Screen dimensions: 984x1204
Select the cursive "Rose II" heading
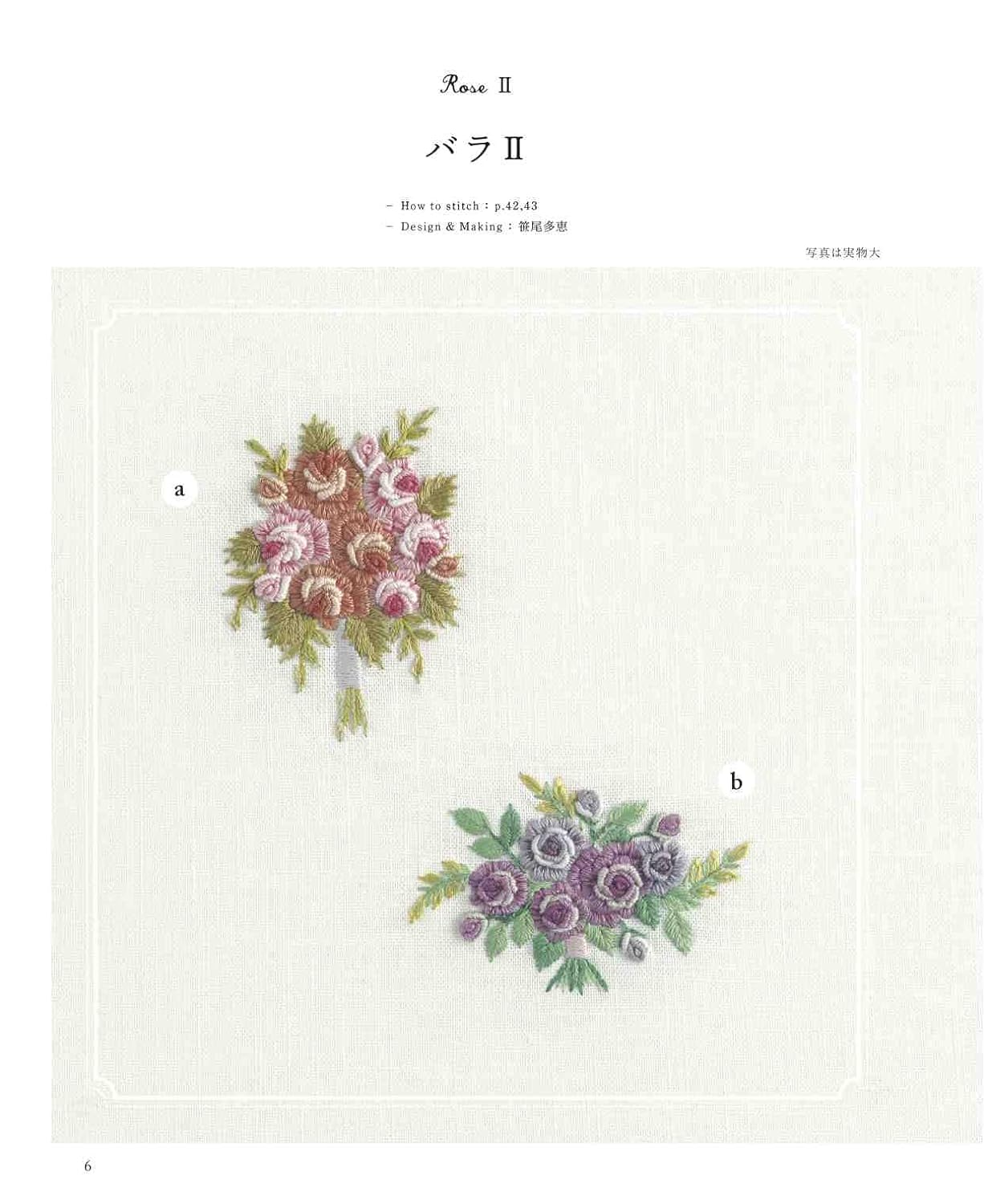(x=475, y=84)
